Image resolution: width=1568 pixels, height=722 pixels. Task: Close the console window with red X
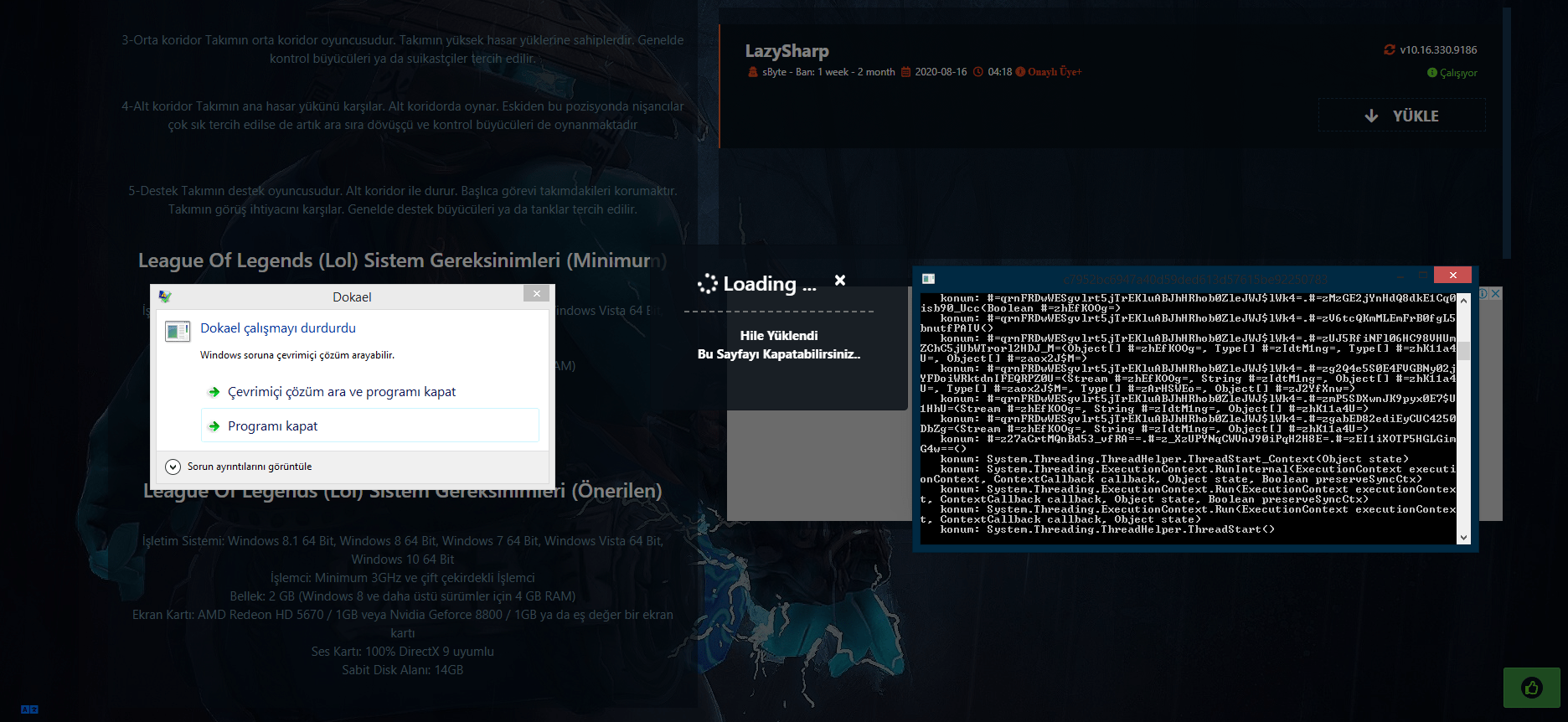click(x=1452, y=276)
